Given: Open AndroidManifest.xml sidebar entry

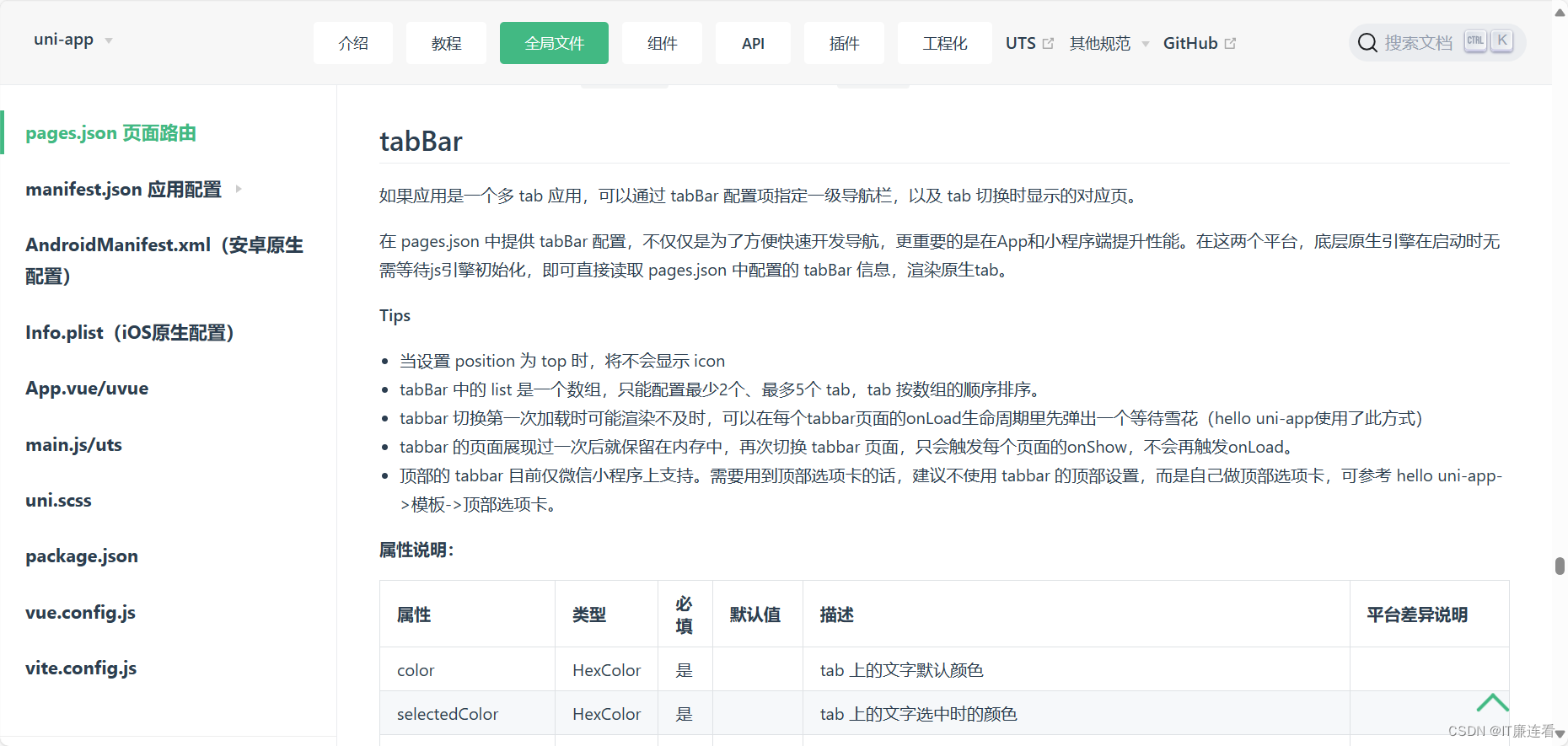Looking at the screenshot, I should point(164,260).
